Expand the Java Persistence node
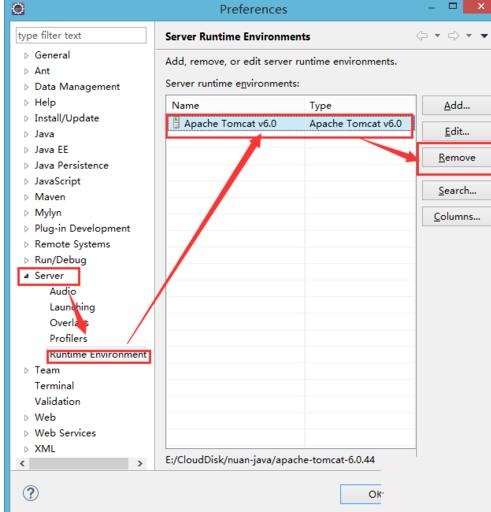Image resolution: width=491 pixels, height=512 pixels. coord(26,166)
